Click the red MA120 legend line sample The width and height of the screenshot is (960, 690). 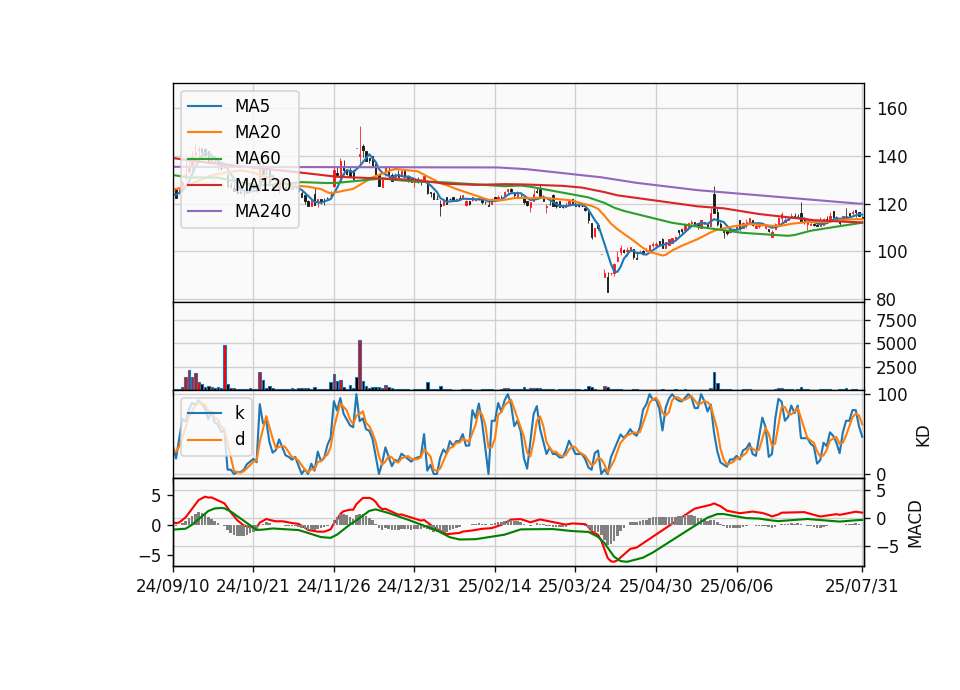point(204,185)
